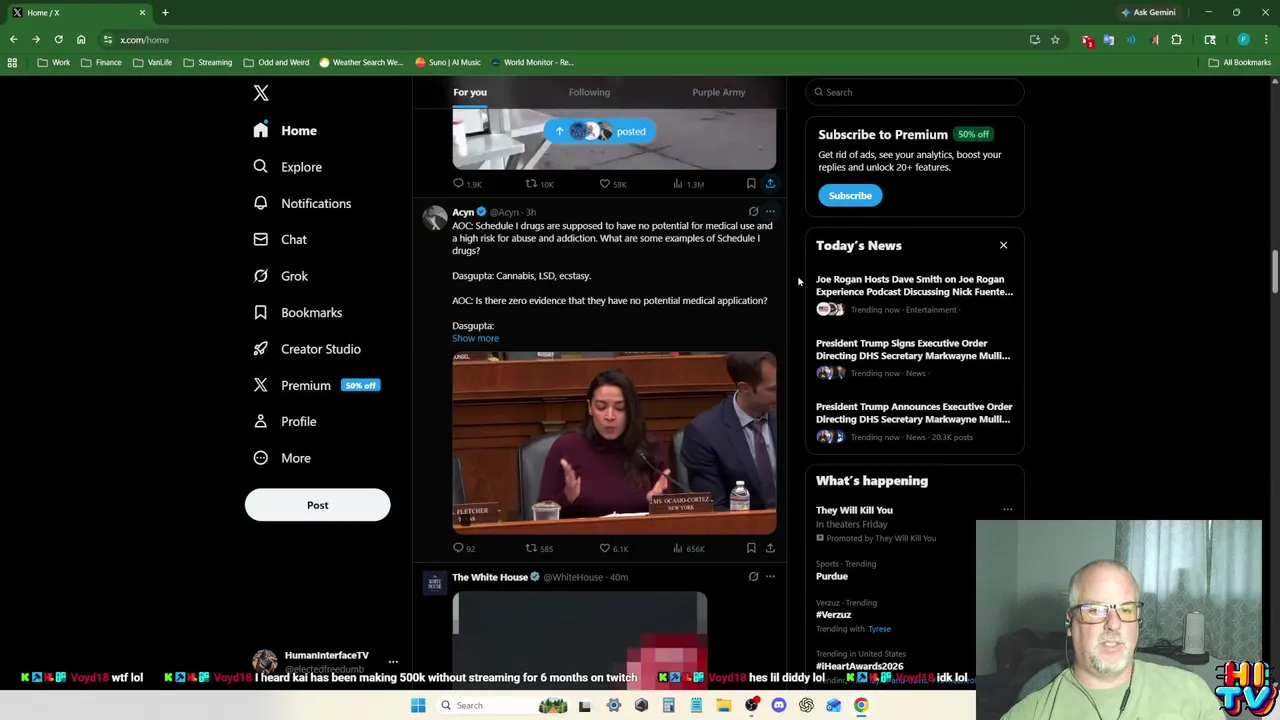The height and width of the screenshot is (720, 1280).
Task: Repost Acyn's post with 585 reposts
Action: click(539, 548)
